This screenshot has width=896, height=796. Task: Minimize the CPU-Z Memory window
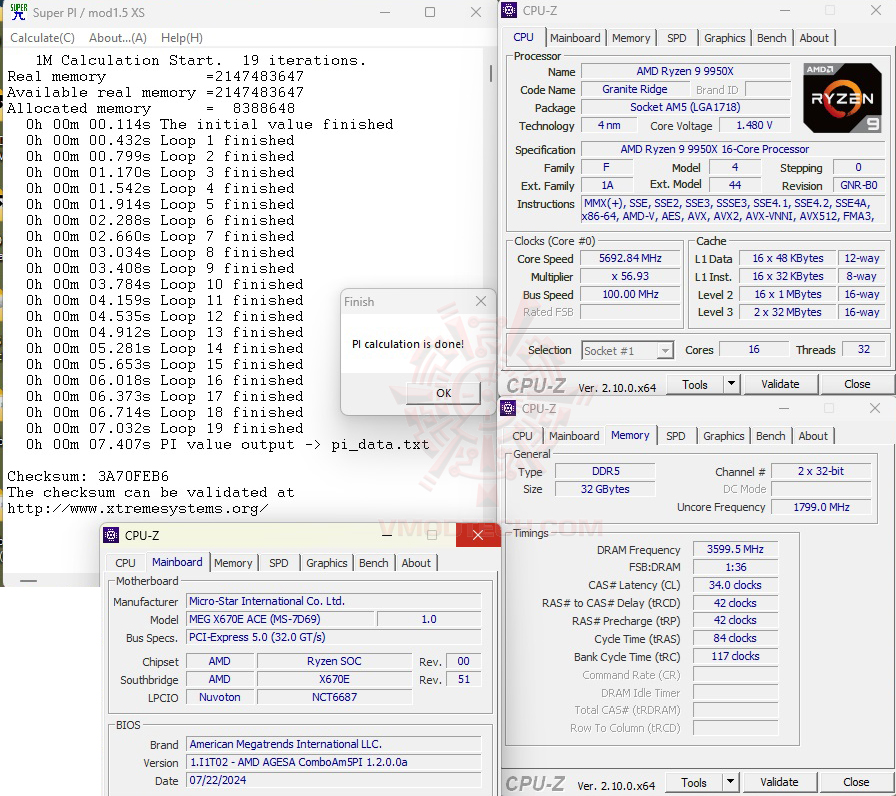784,409
